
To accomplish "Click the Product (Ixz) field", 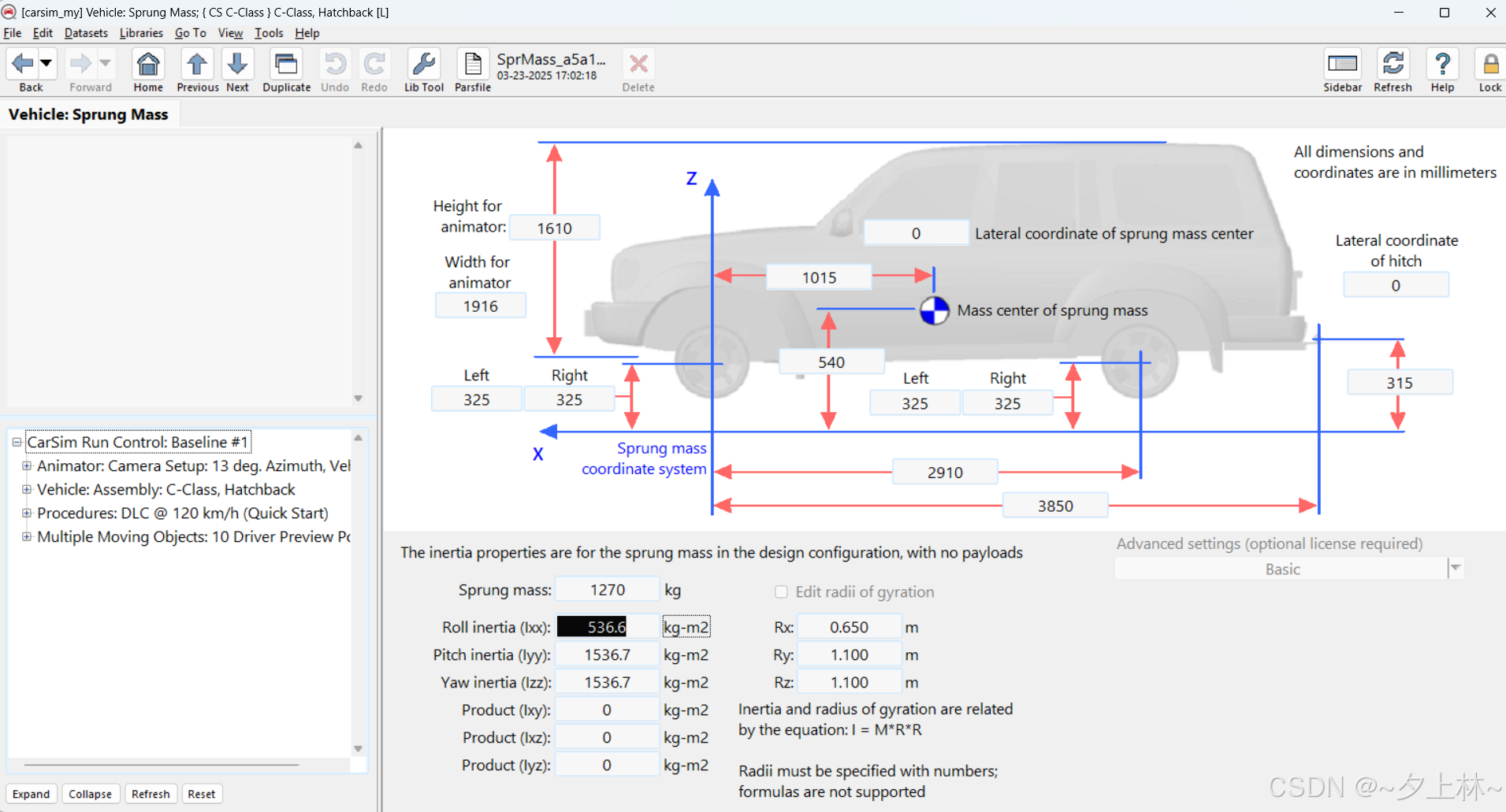I will point(607,737).
